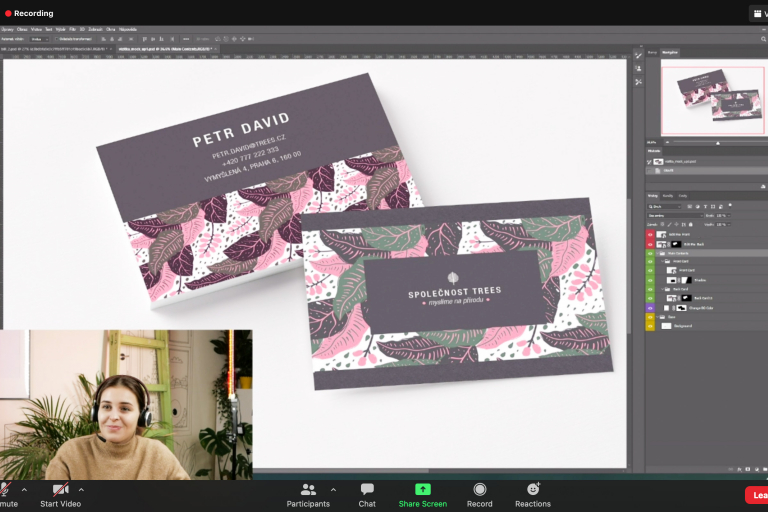Click the red Leave button
Screen dimensions: 768x512
tap(757, 495)
